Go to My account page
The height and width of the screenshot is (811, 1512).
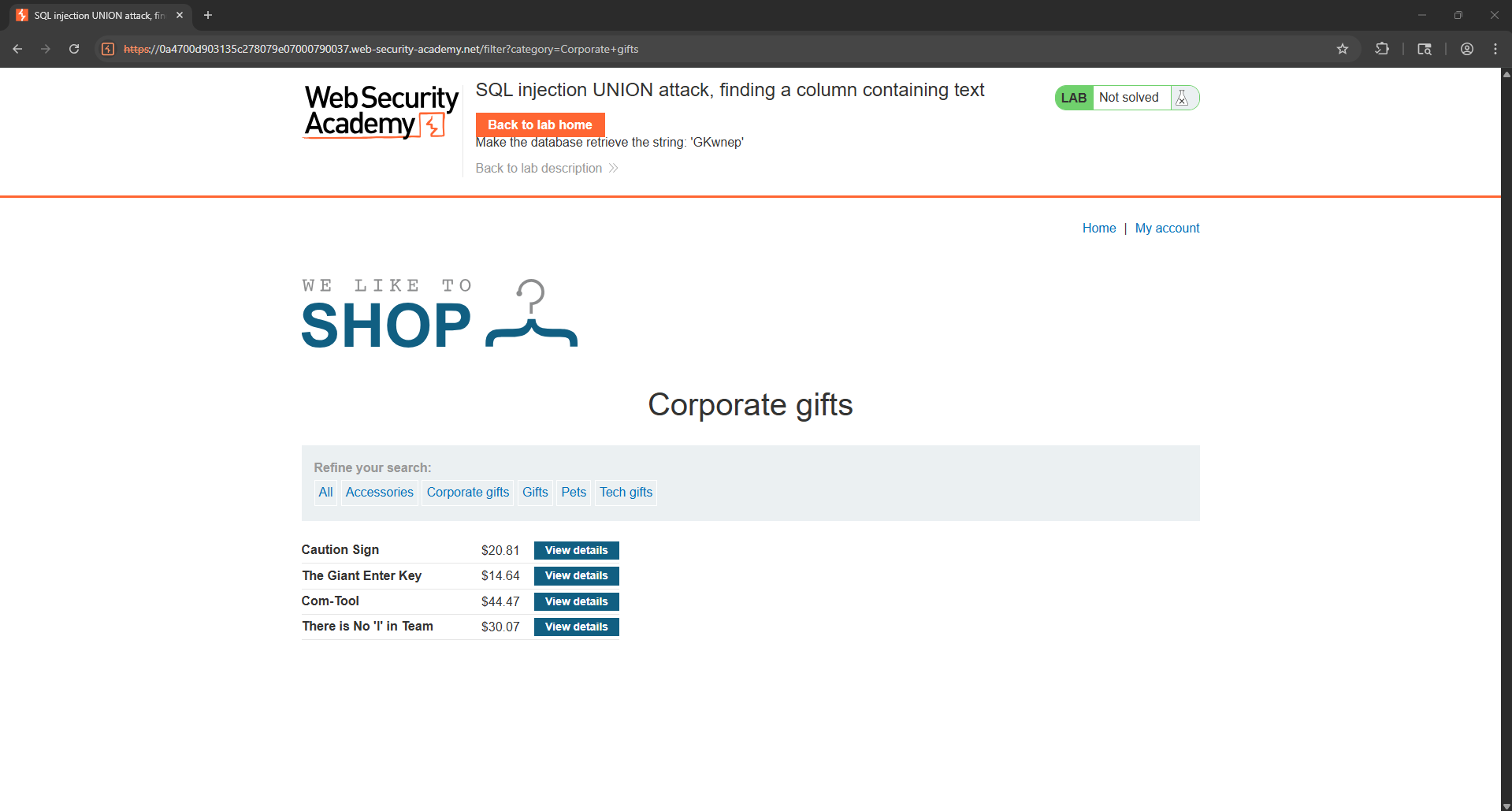(x=1167, y=228)
